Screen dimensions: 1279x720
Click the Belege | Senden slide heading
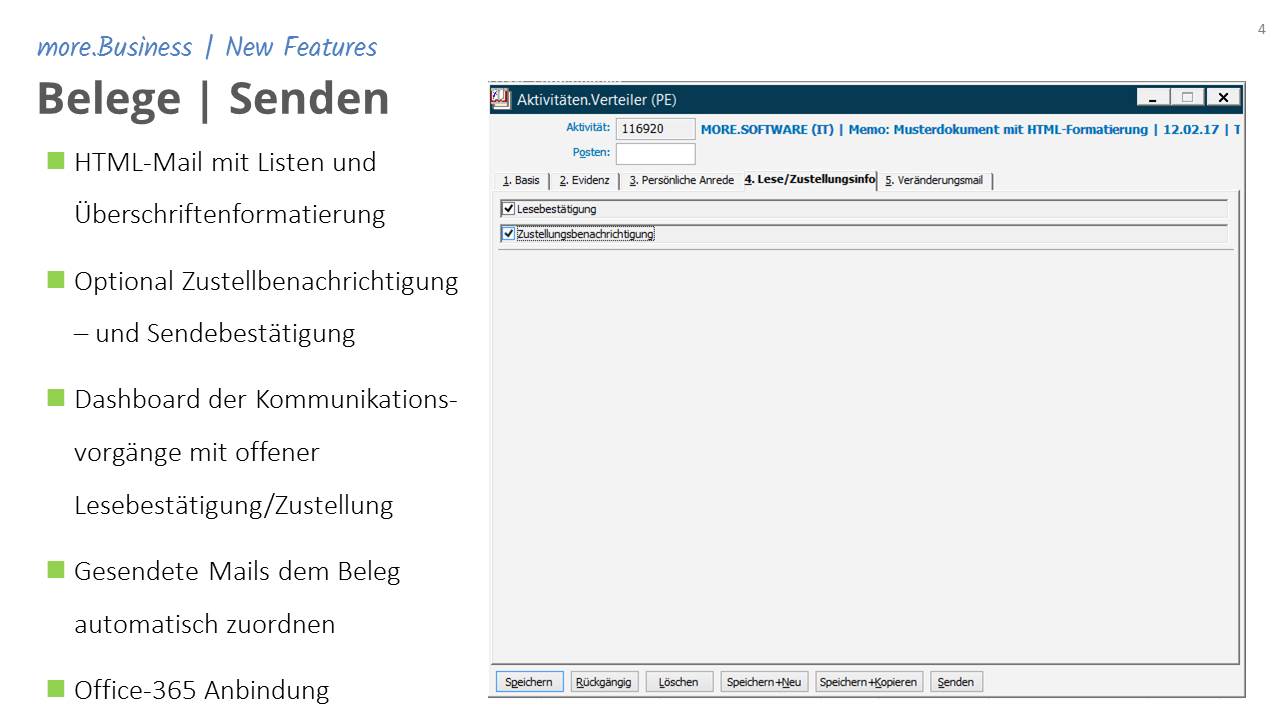coord(213,98)
